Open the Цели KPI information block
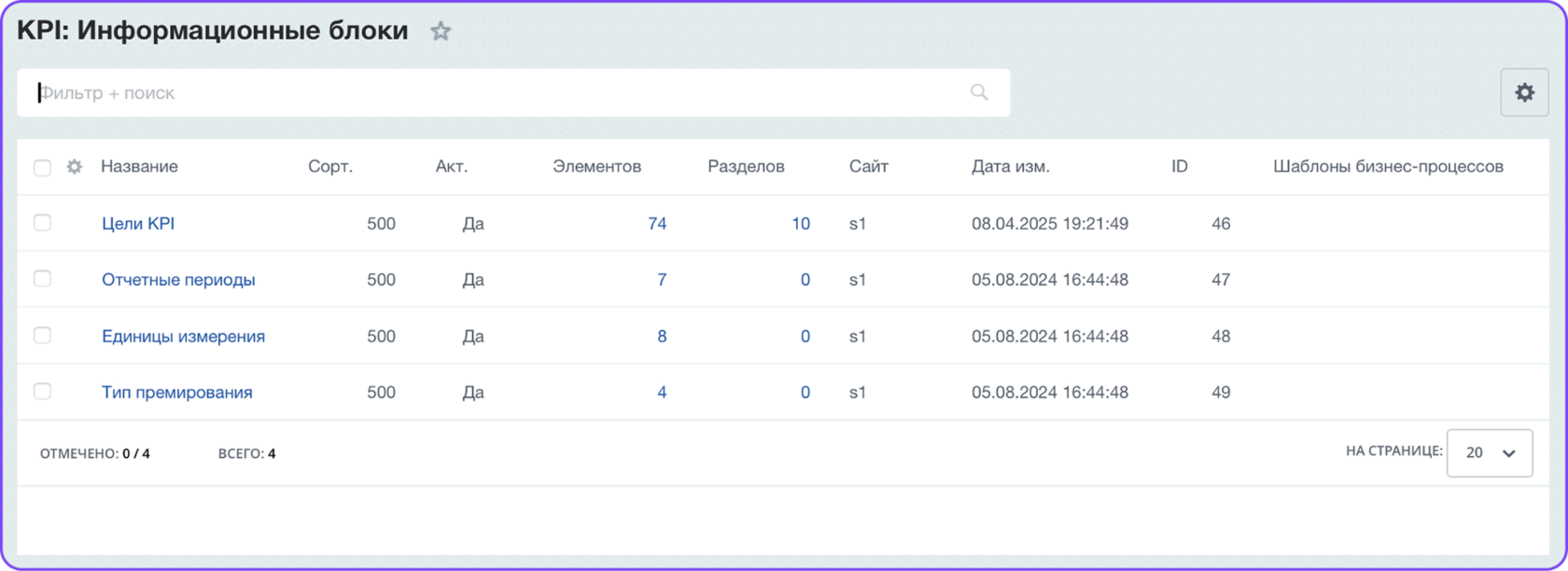 pyautogui.click(x=138, y=224)
